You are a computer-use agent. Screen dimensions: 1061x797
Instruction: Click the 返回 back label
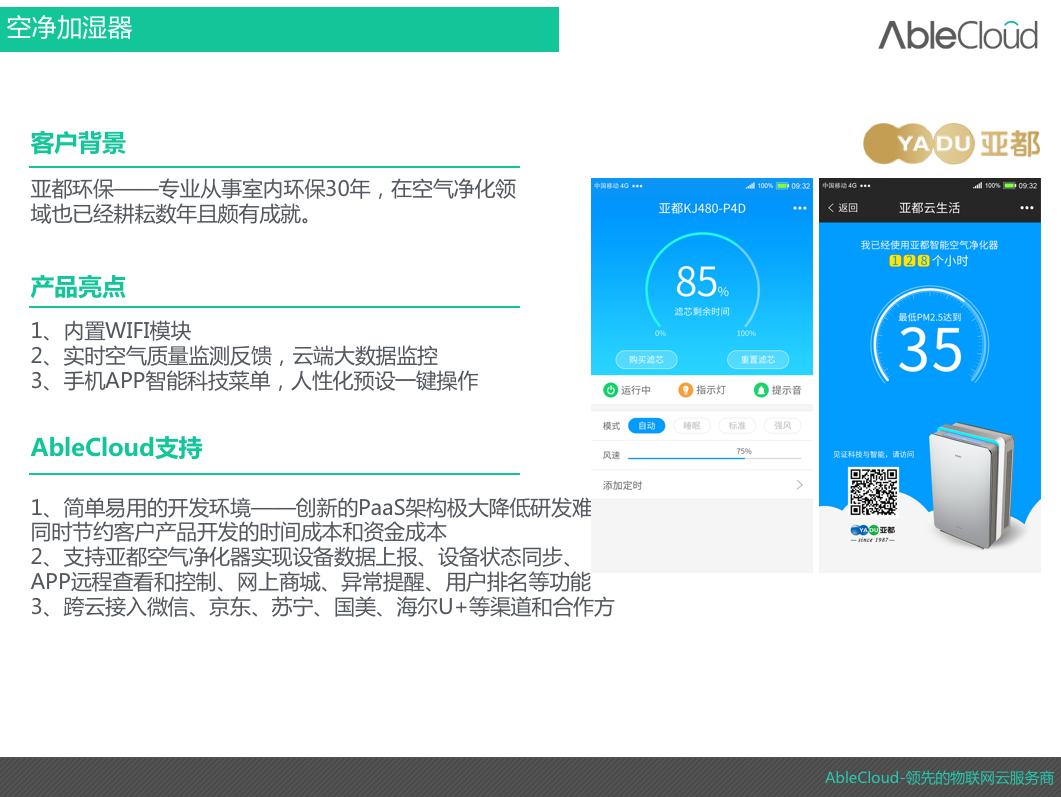click(x=848, y=208)
